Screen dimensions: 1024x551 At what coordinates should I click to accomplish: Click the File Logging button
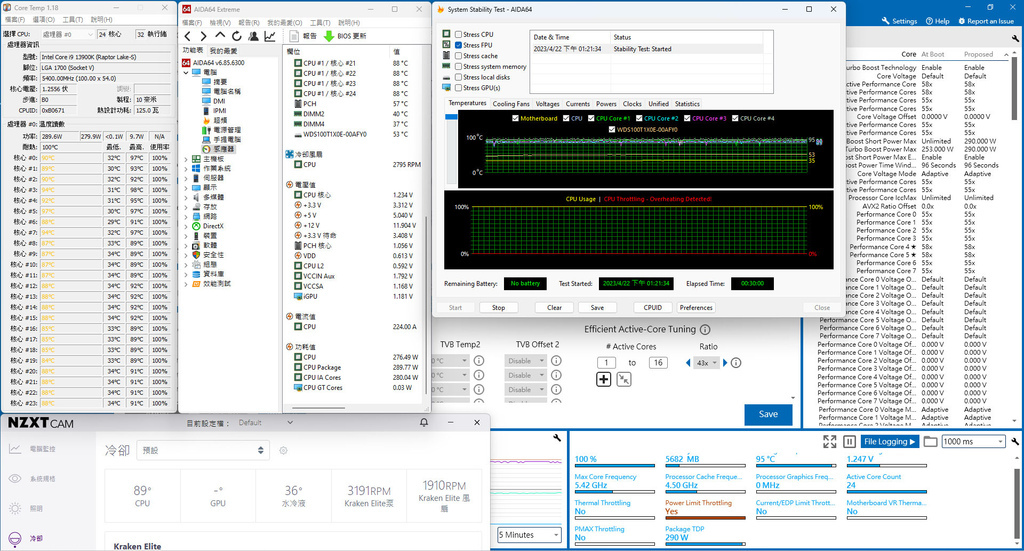pyautogui.click(x=889, y=442)
